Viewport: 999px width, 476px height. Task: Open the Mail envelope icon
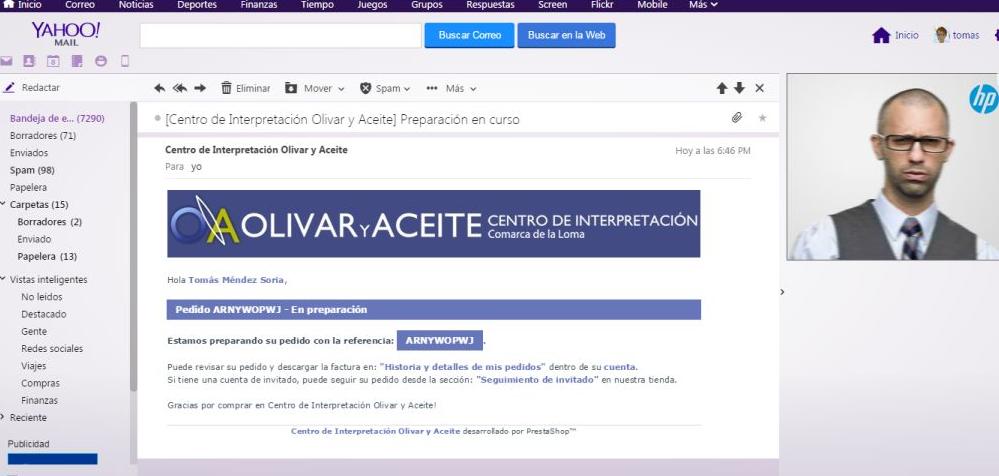coord(6,61)
